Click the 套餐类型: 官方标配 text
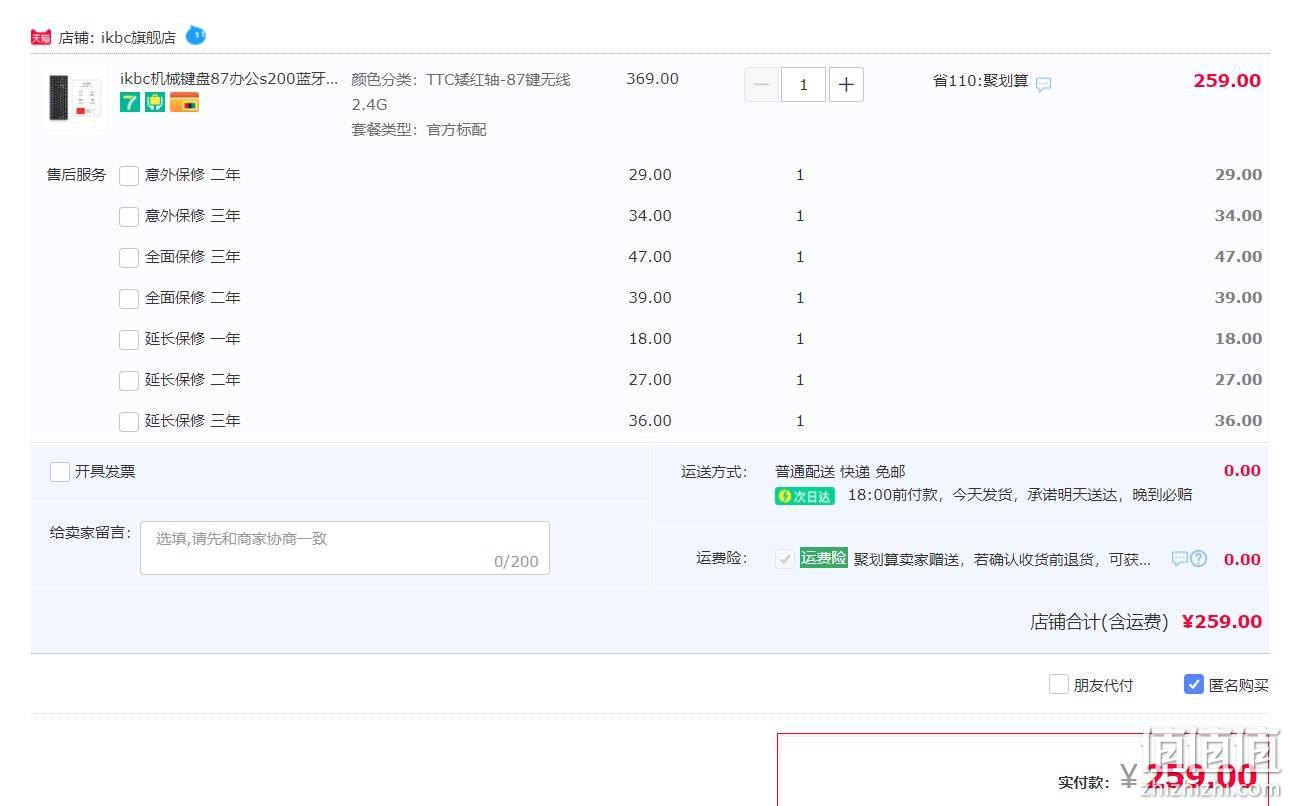Image resolution: width=1290 pixels, height=806 pixels. point(419,130)
